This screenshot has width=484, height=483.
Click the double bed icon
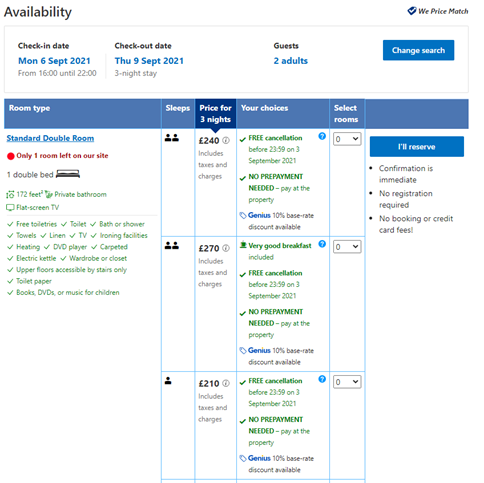click(x=68, y=174)
